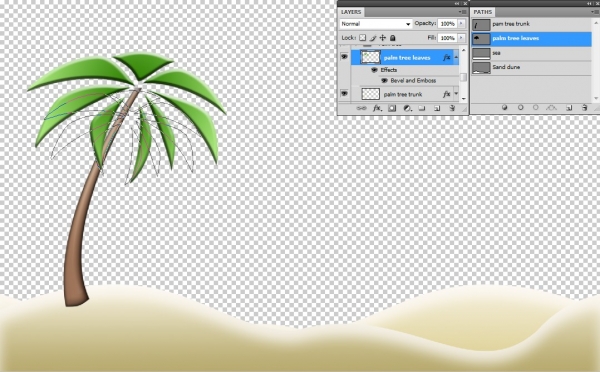The width and height of the screenshot is (600, 372).
Task: Click the sea path thumbnail
Action: tap(481, 53)
